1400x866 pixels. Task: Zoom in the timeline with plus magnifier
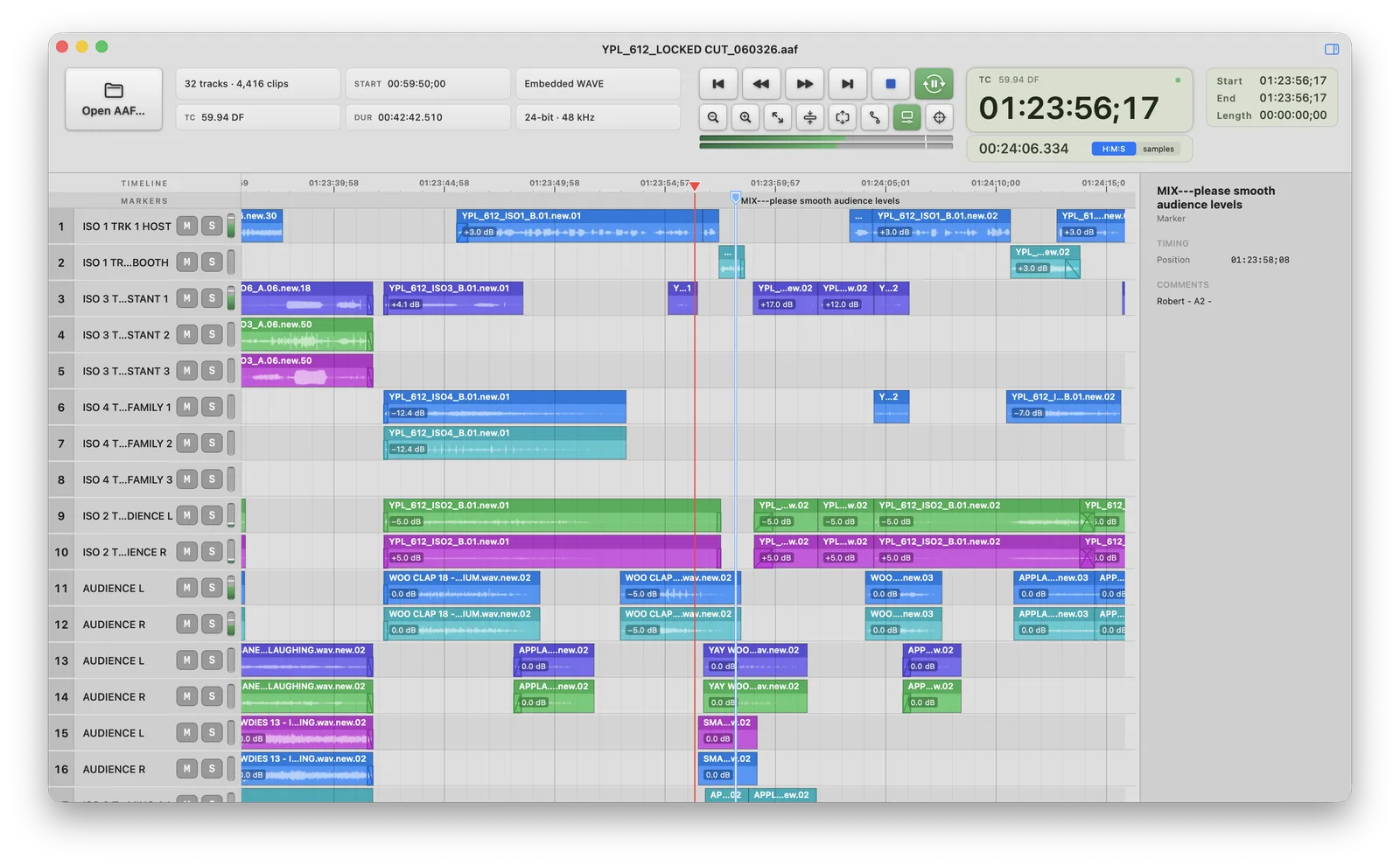(x=745, y=117)
